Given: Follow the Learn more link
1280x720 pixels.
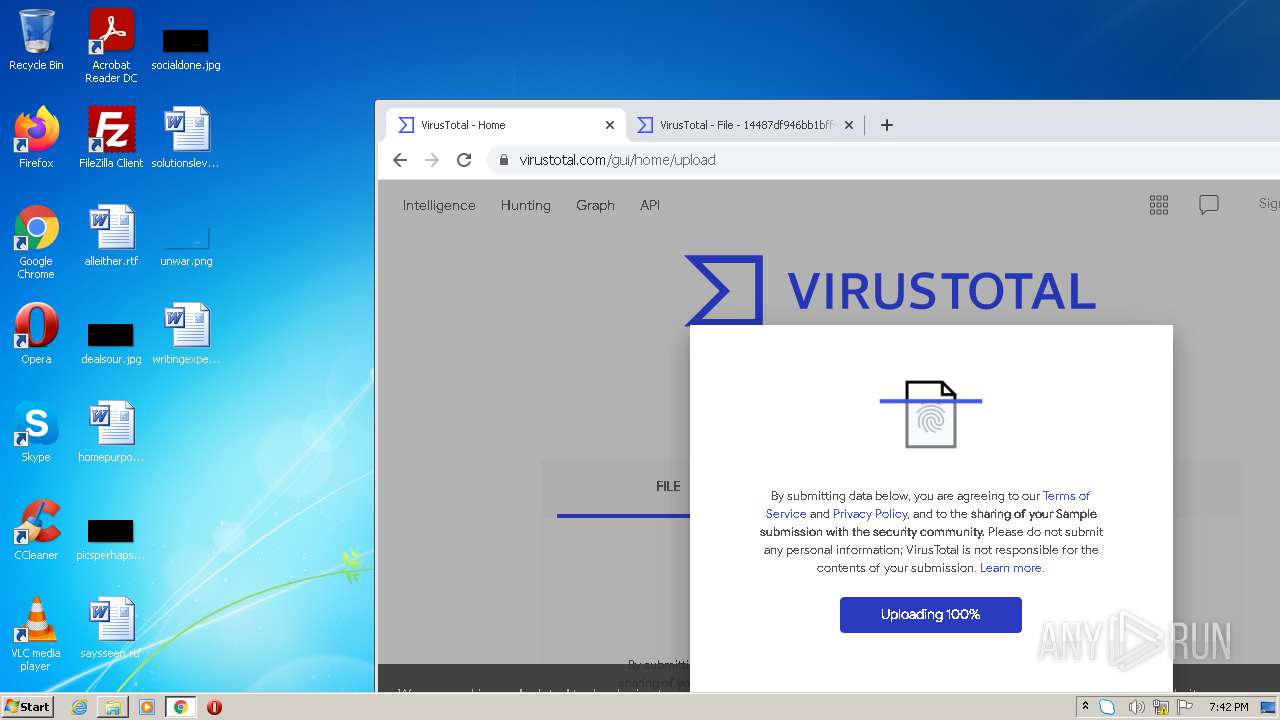Looking at the screenshot, I should (x=1011, y=568).
